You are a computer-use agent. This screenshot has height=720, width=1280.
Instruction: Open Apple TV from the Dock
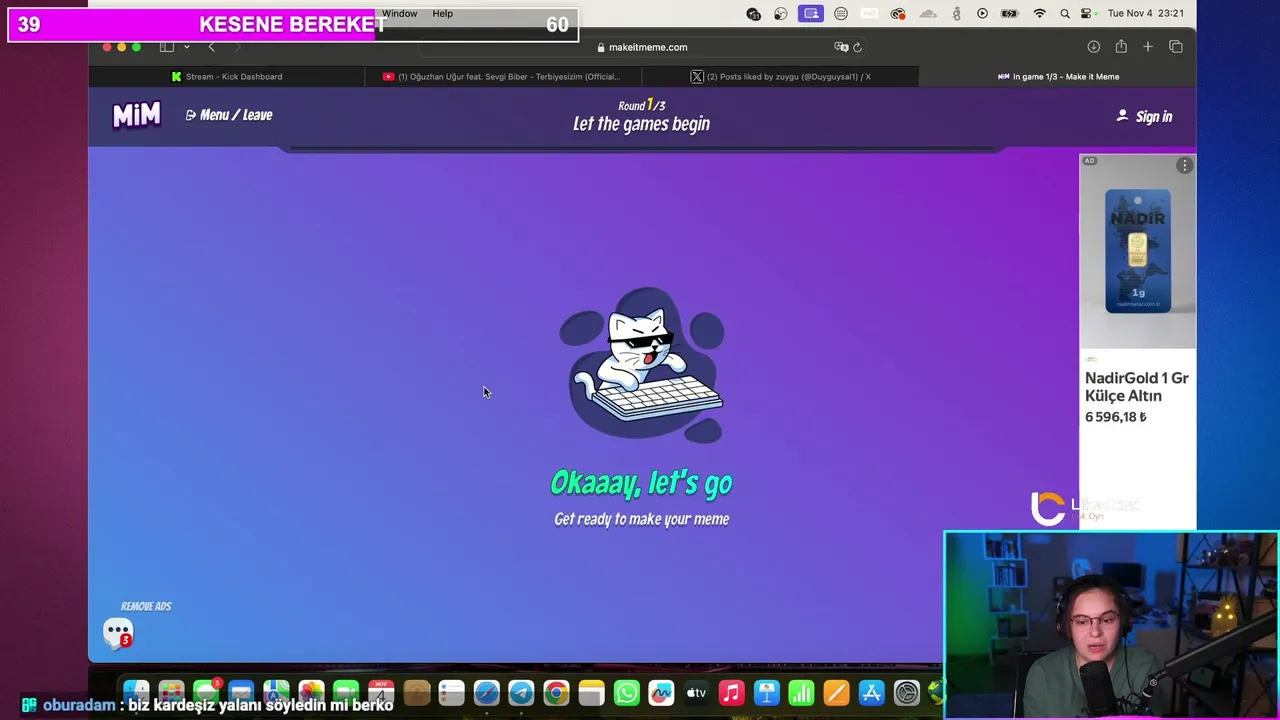coord(696,692)
